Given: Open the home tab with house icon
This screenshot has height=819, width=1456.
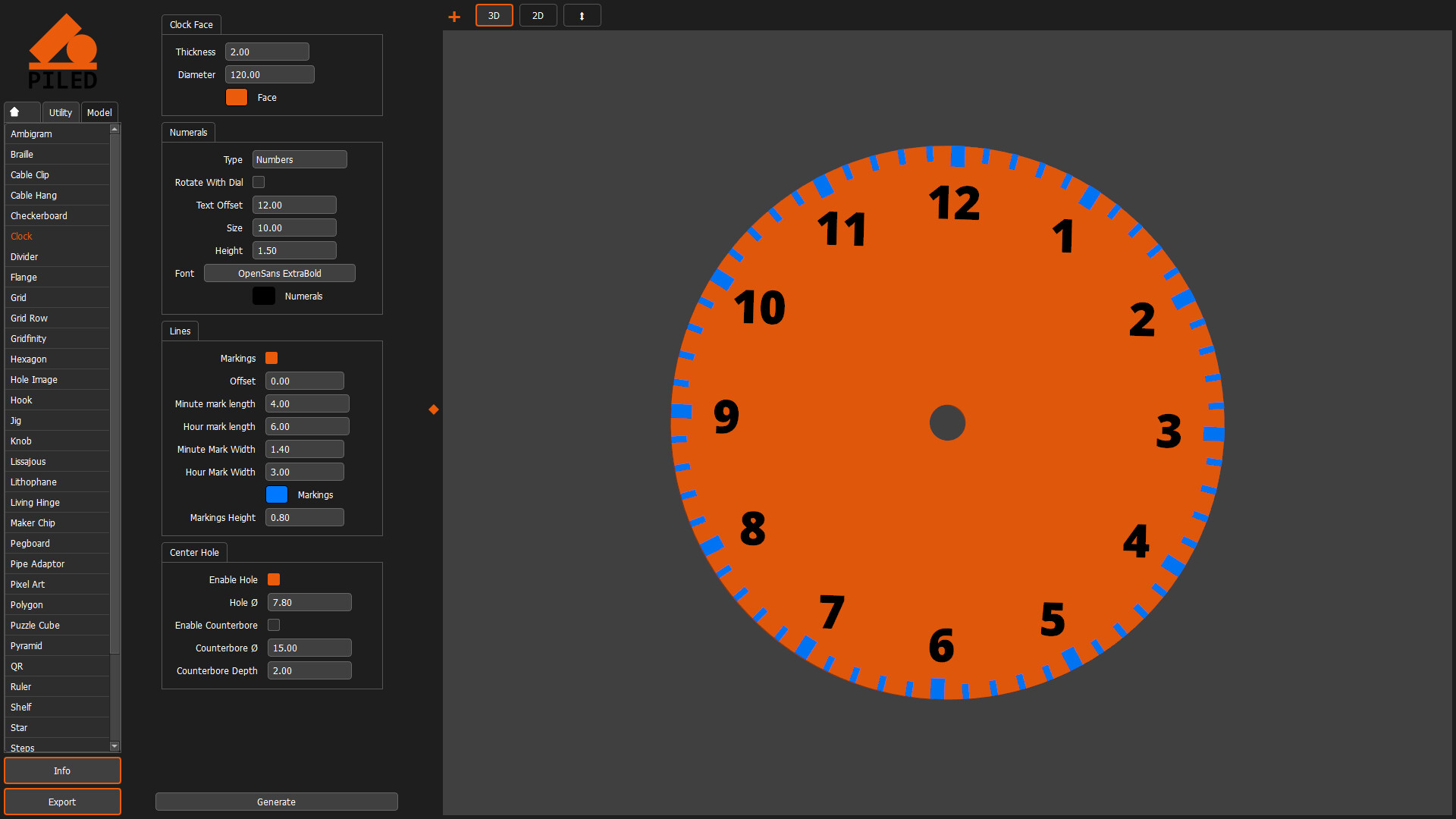Looking at the screenshot, I should [x=21, y=111].
